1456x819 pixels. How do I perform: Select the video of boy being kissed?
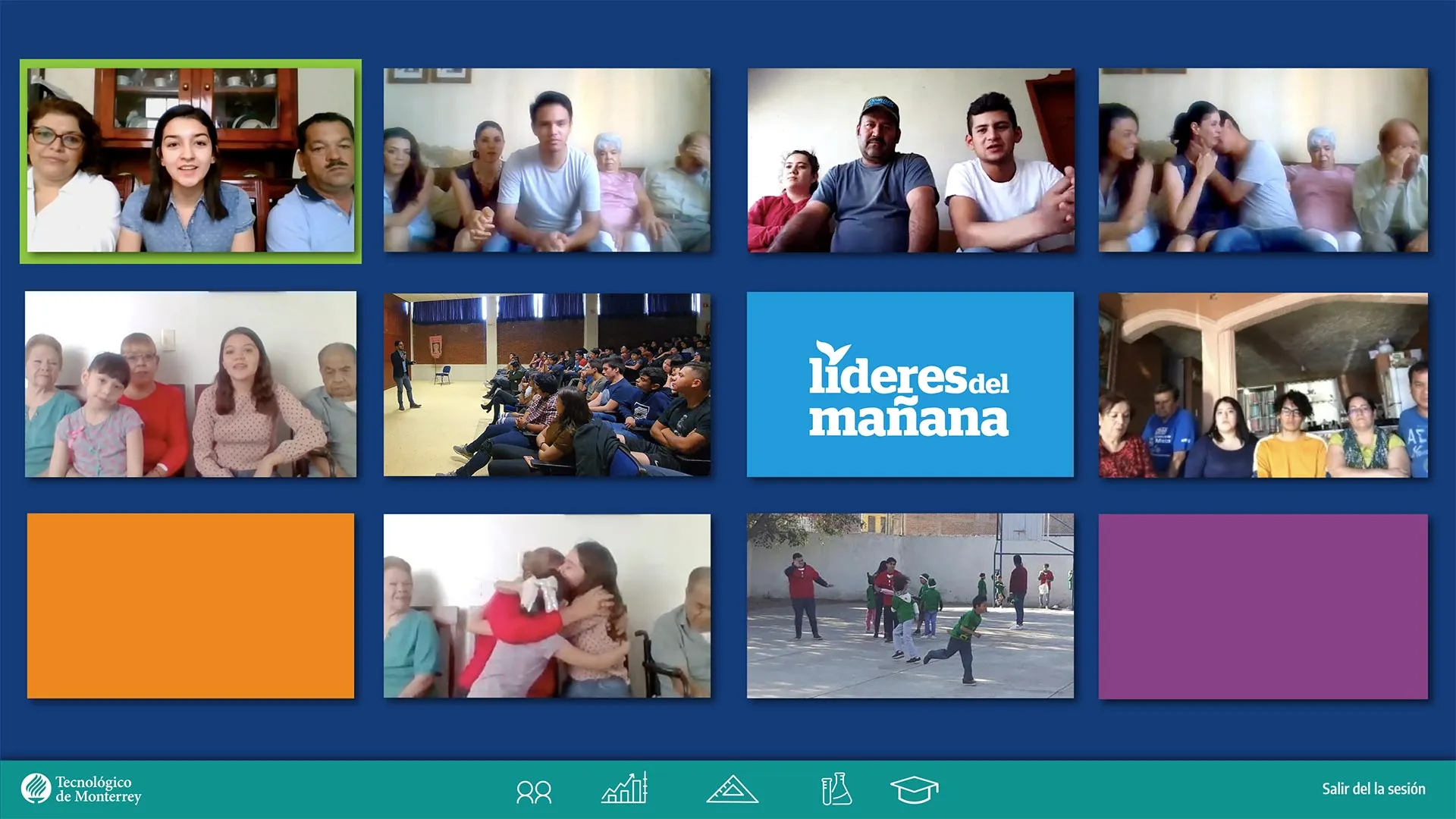[1263, 161]
